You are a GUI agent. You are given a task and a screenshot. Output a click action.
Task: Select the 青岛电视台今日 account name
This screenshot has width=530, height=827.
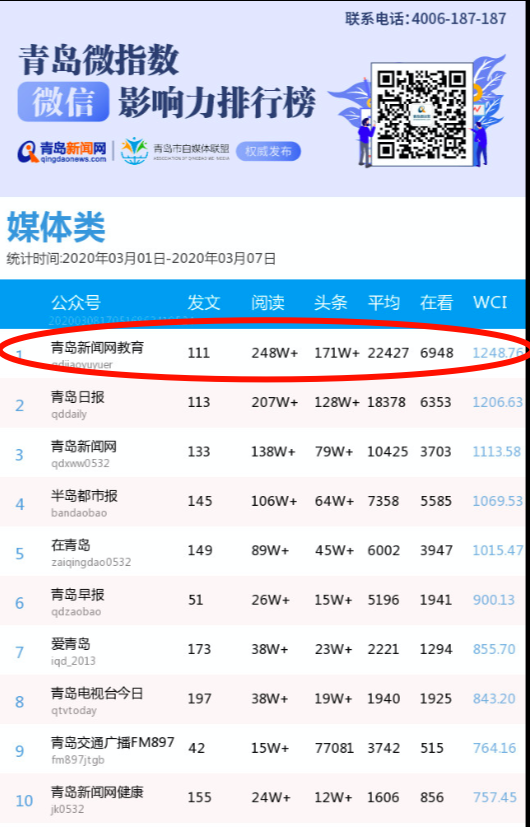point(97,693)
